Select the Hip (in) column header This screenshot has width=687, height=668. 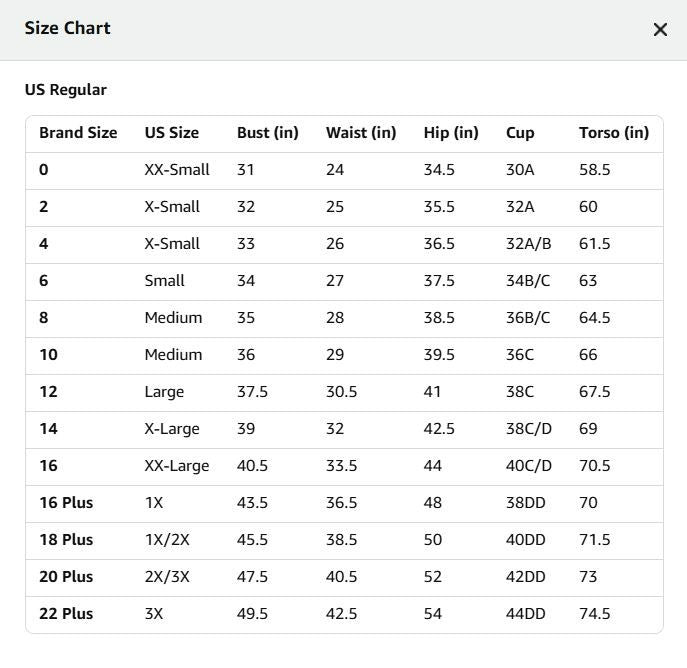click(451, 133)
